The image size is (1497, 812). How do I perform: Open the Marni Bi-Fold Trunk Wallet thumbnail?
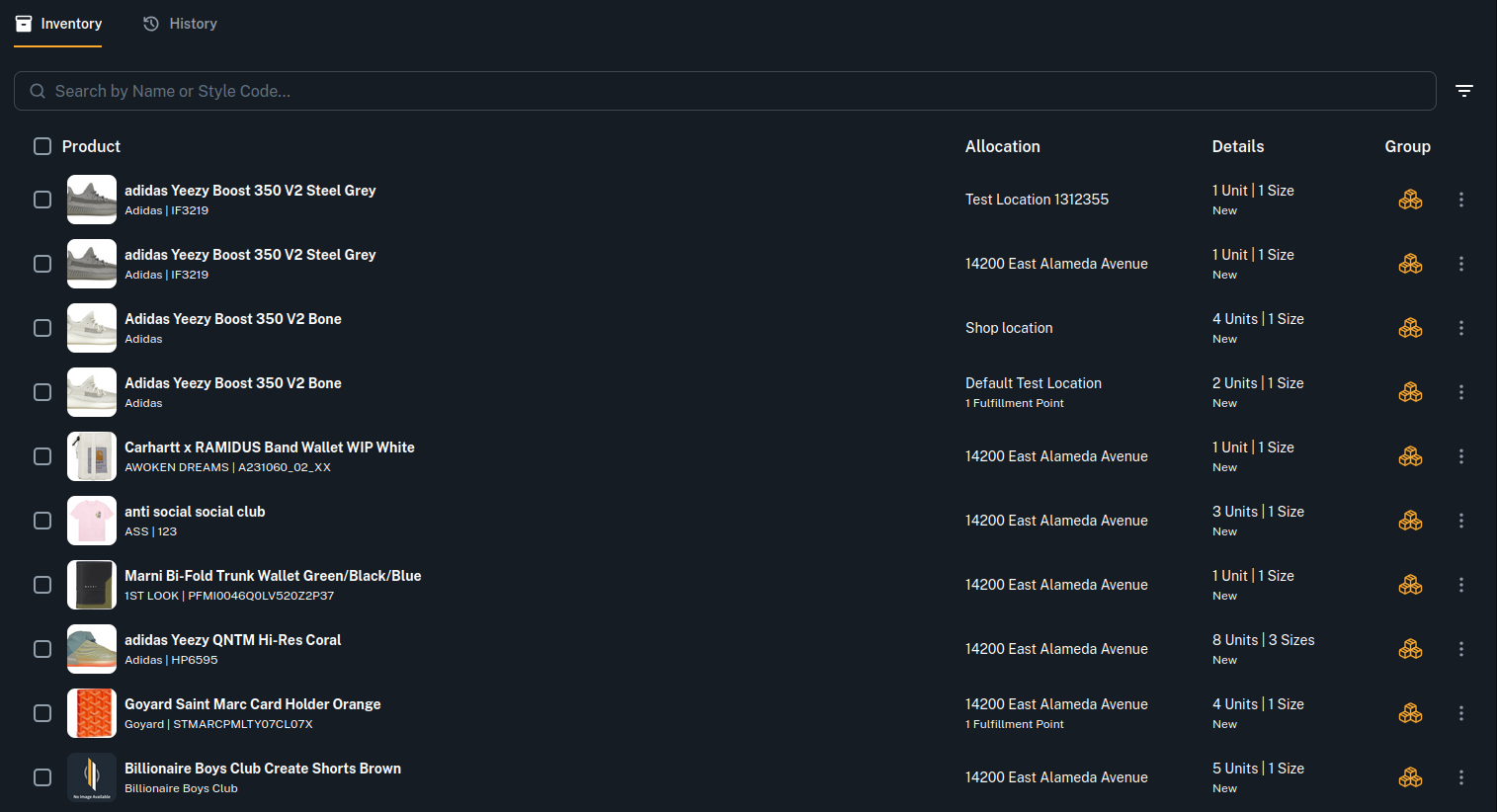[x=92, y=585]
